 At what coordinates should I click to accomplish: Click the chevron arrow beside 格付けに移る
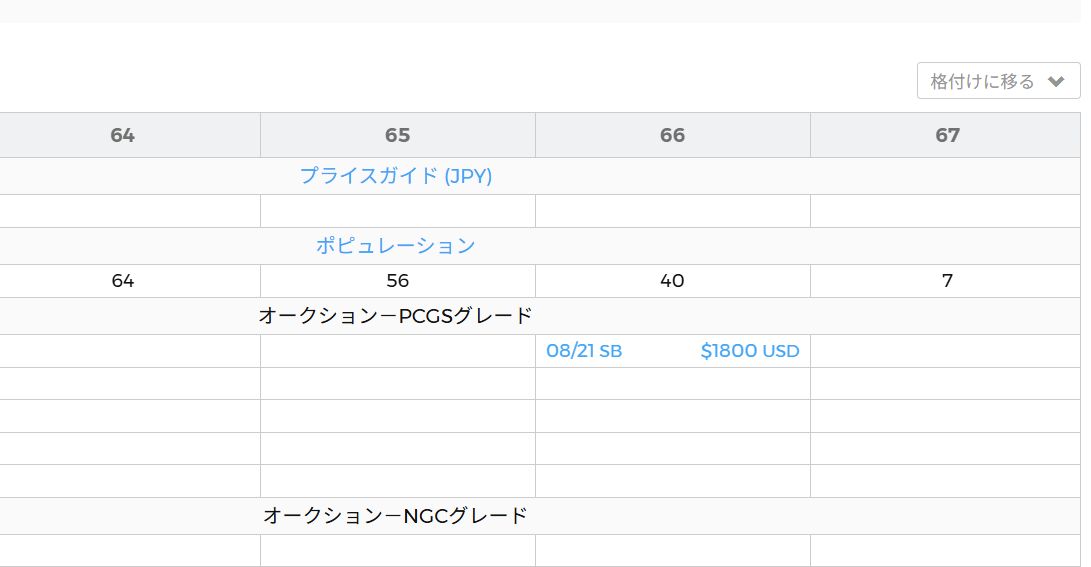1056,82
